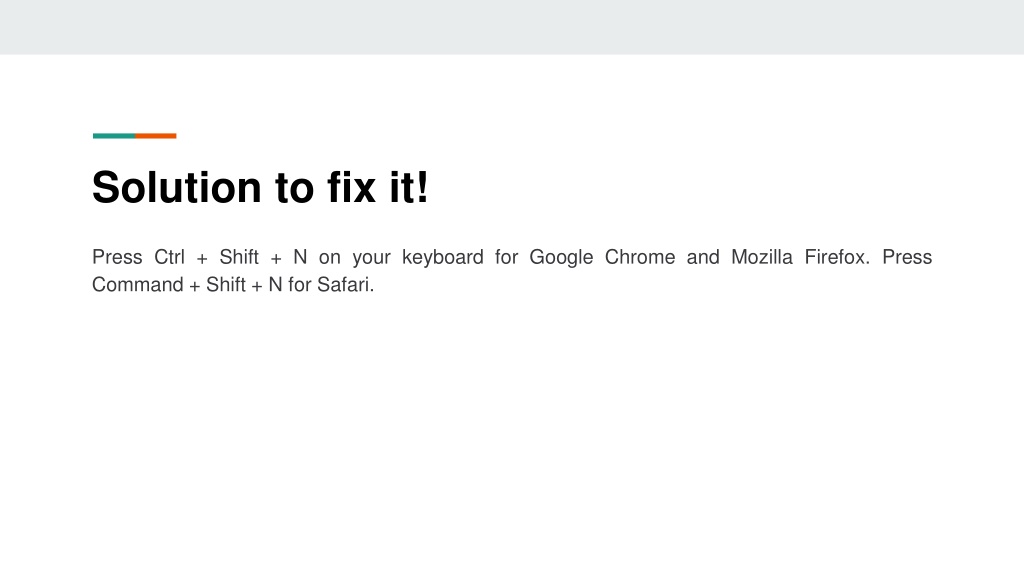The height and width of the screenshot is (576, 1024).
Task: Click the teal segment of the accent line
Action: 114,136
